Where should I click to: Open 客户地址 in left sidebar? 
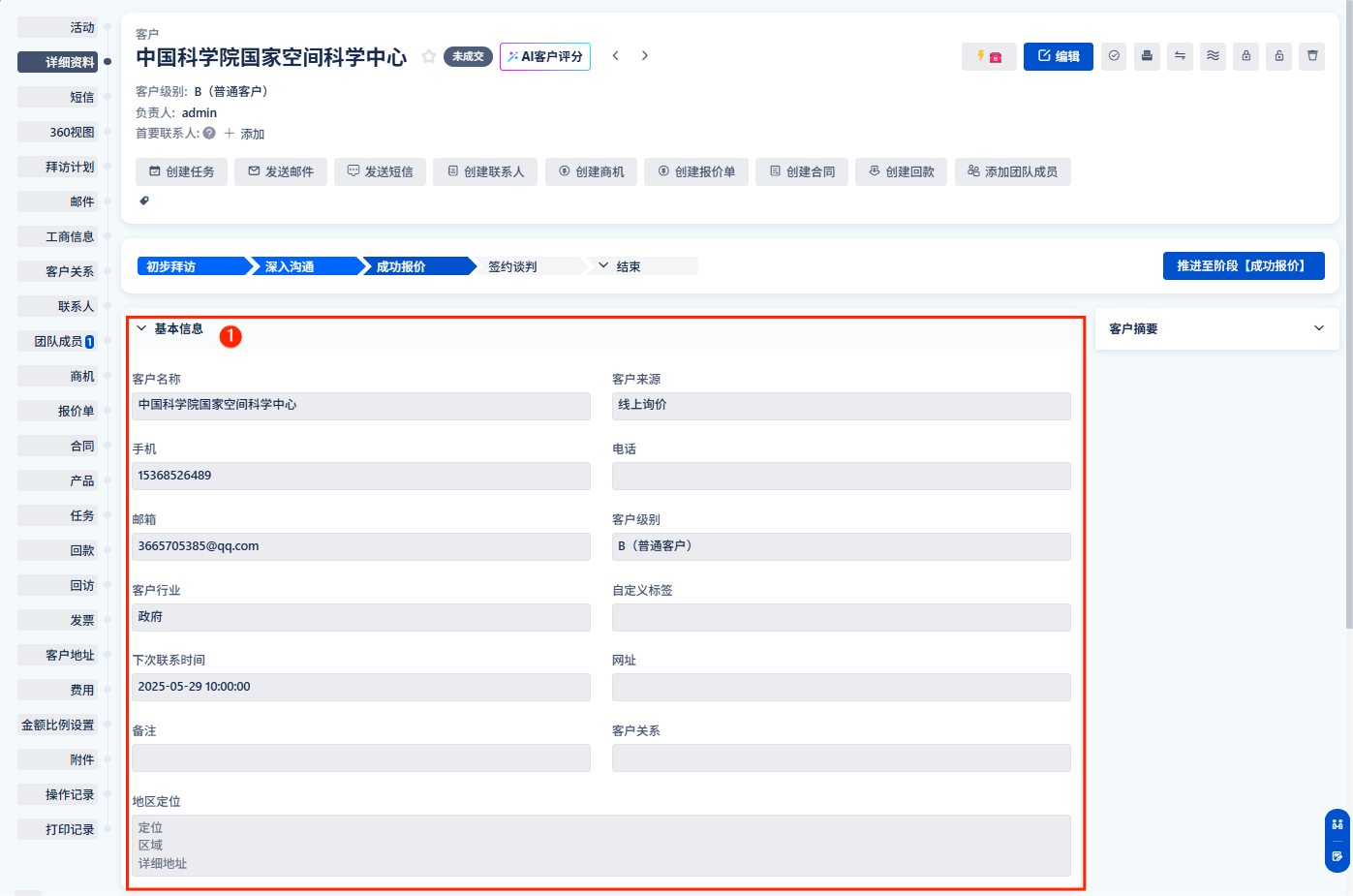(57, 655)
